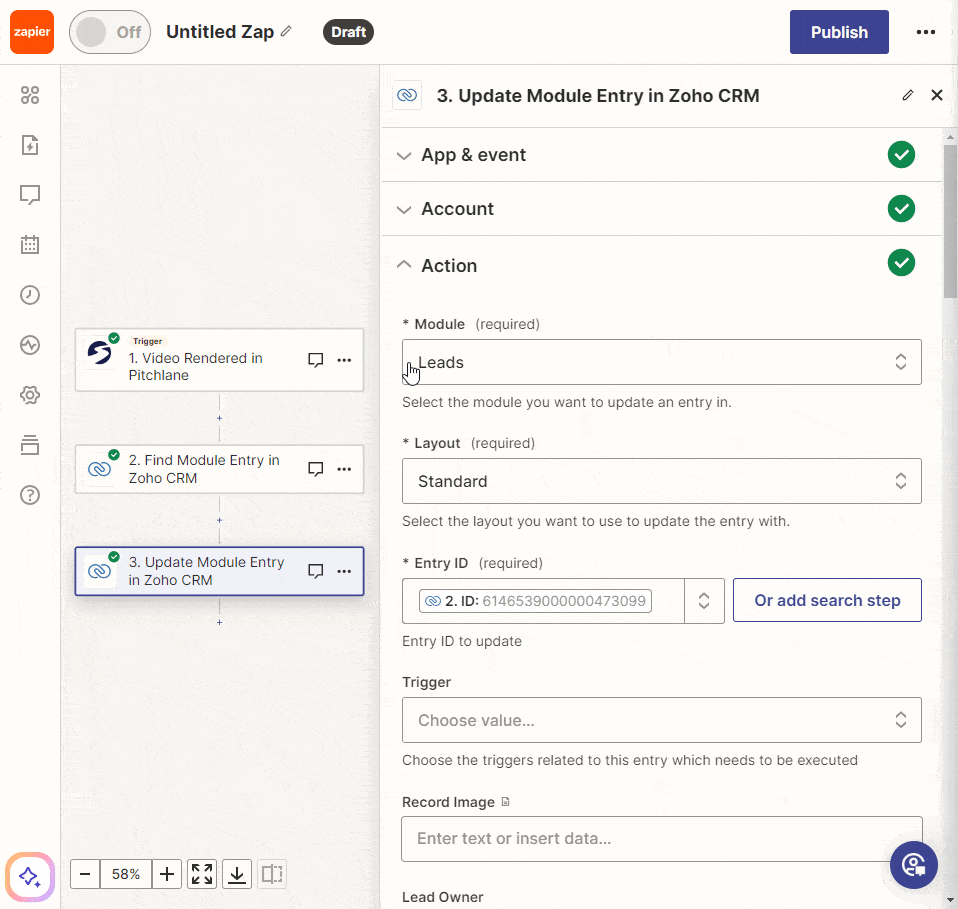Select step 2 Find Module Entry
Screen dimensions: 958x909
tap(219, 469)
